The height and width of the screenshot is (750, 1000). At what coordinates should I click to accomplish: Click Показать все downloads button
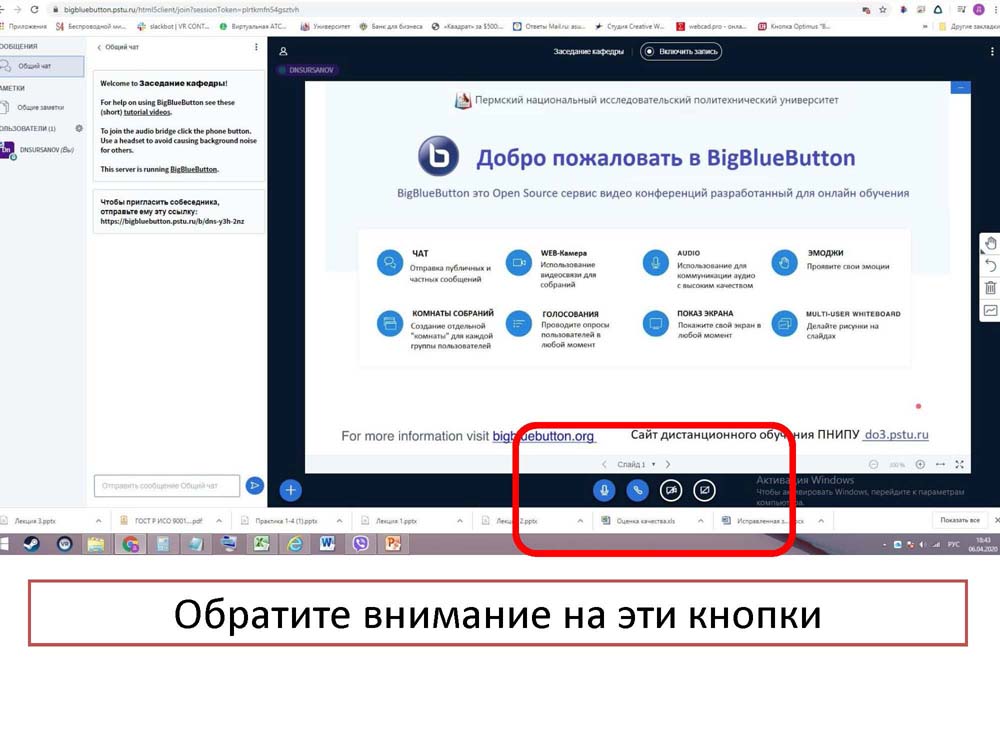[959, 520]
